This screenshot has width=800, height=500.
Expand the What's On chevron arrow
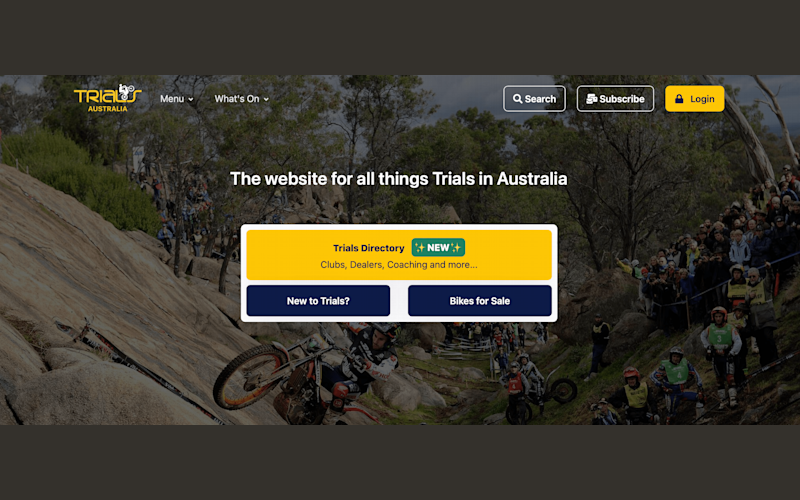[266, 99]
